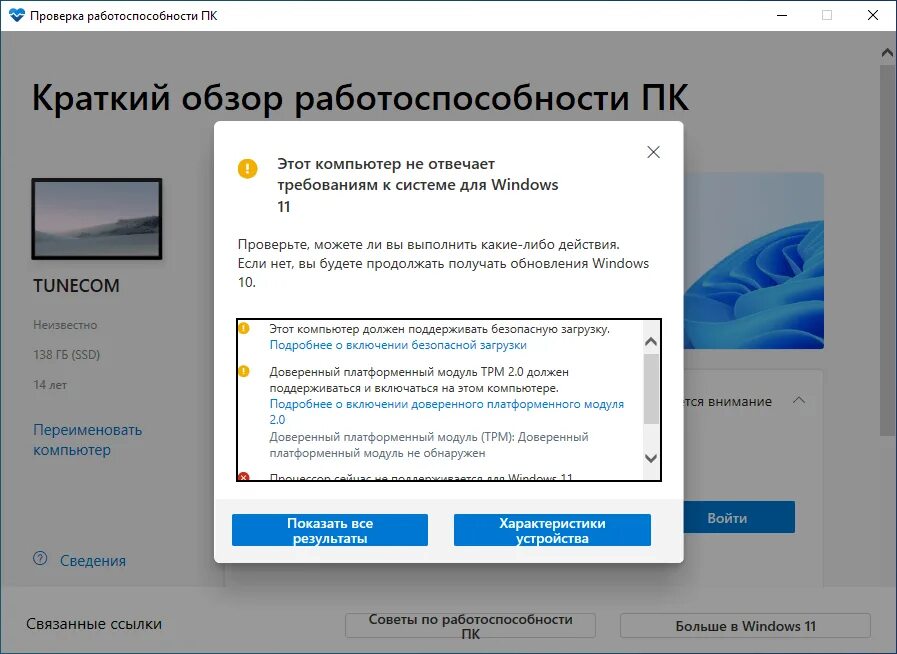Click the red processor error icon
897x654 pixels.
point(244,477)
